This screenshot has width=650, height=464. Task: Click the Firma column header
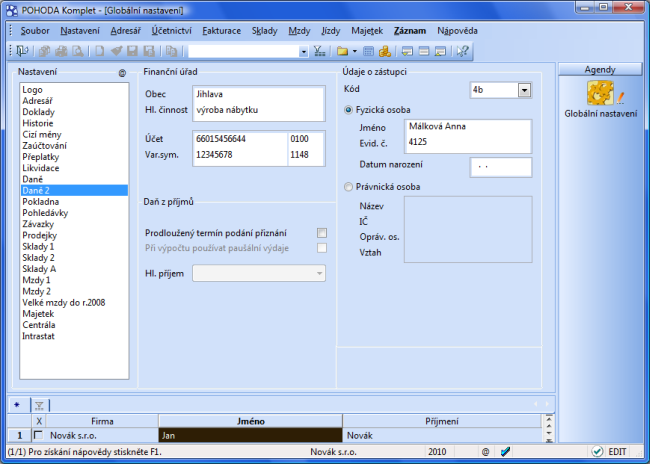click(x=102, y=421)
